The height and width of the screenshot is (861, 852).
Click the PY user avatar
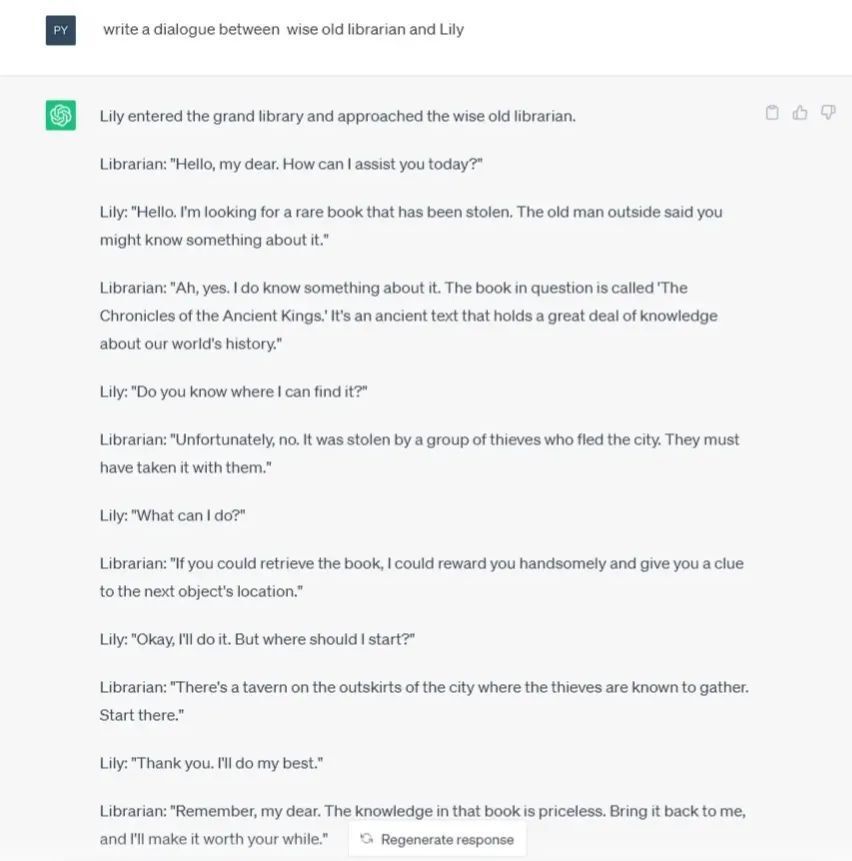tap(61, 30)
